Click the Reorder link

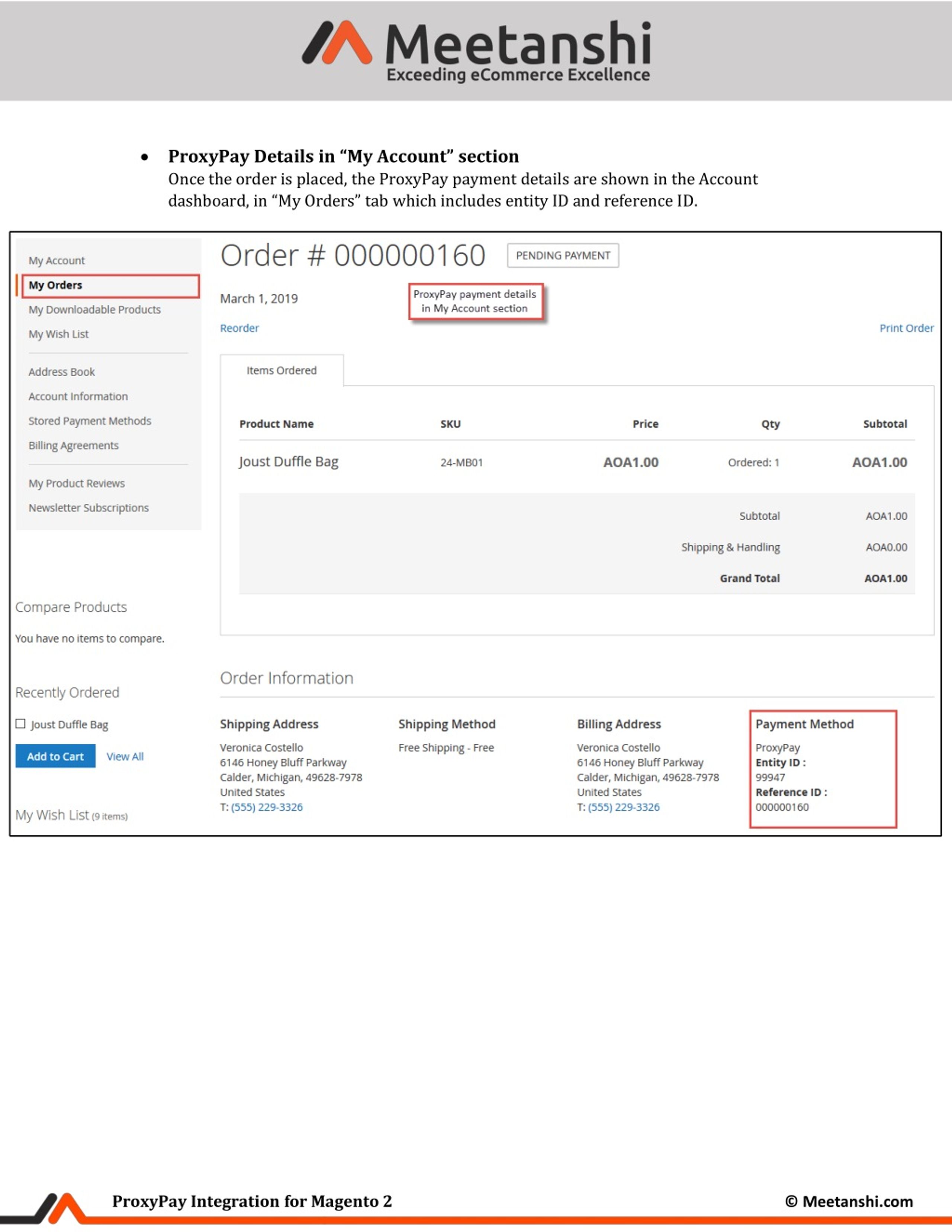tap(239, 328)
